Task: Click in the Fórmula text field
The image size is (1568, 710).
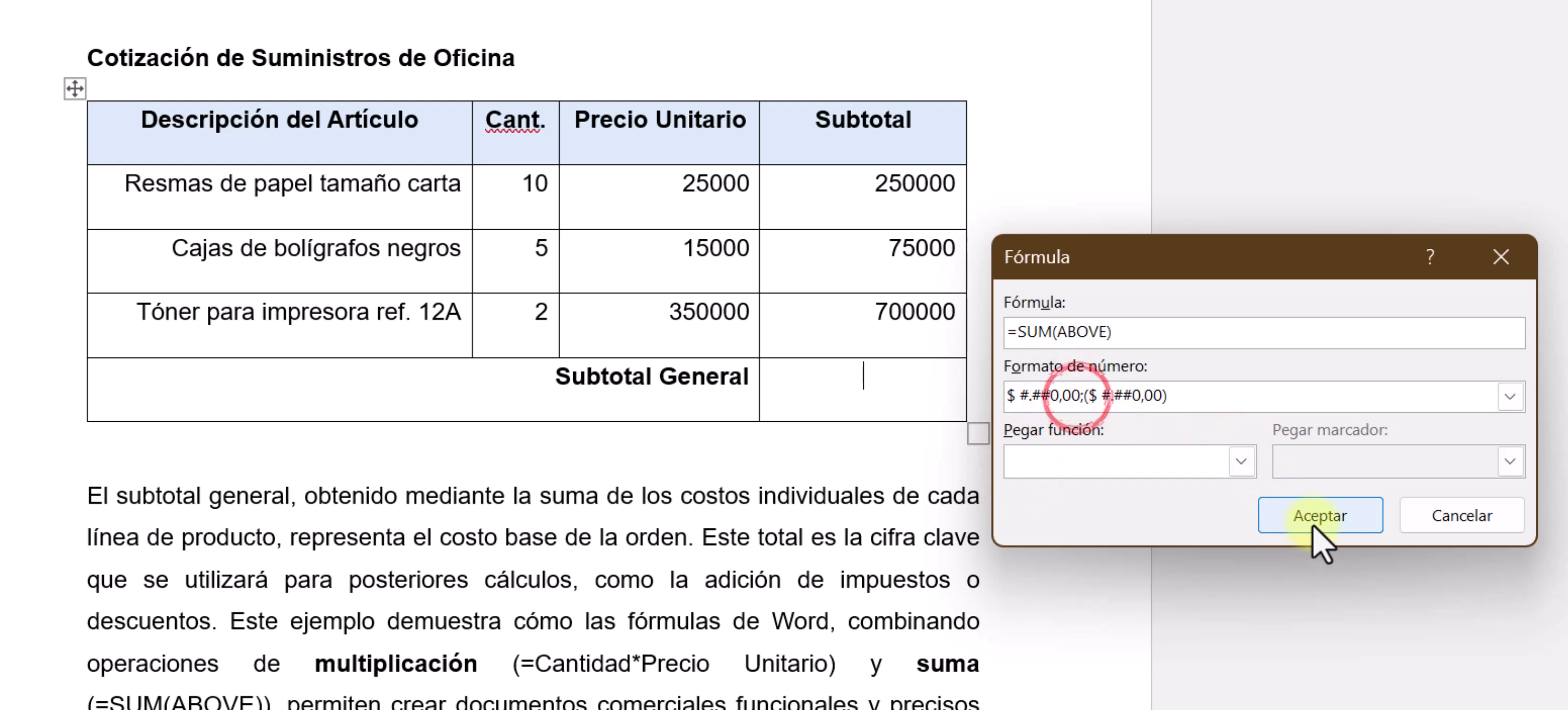Action: tap(1263, 332)
